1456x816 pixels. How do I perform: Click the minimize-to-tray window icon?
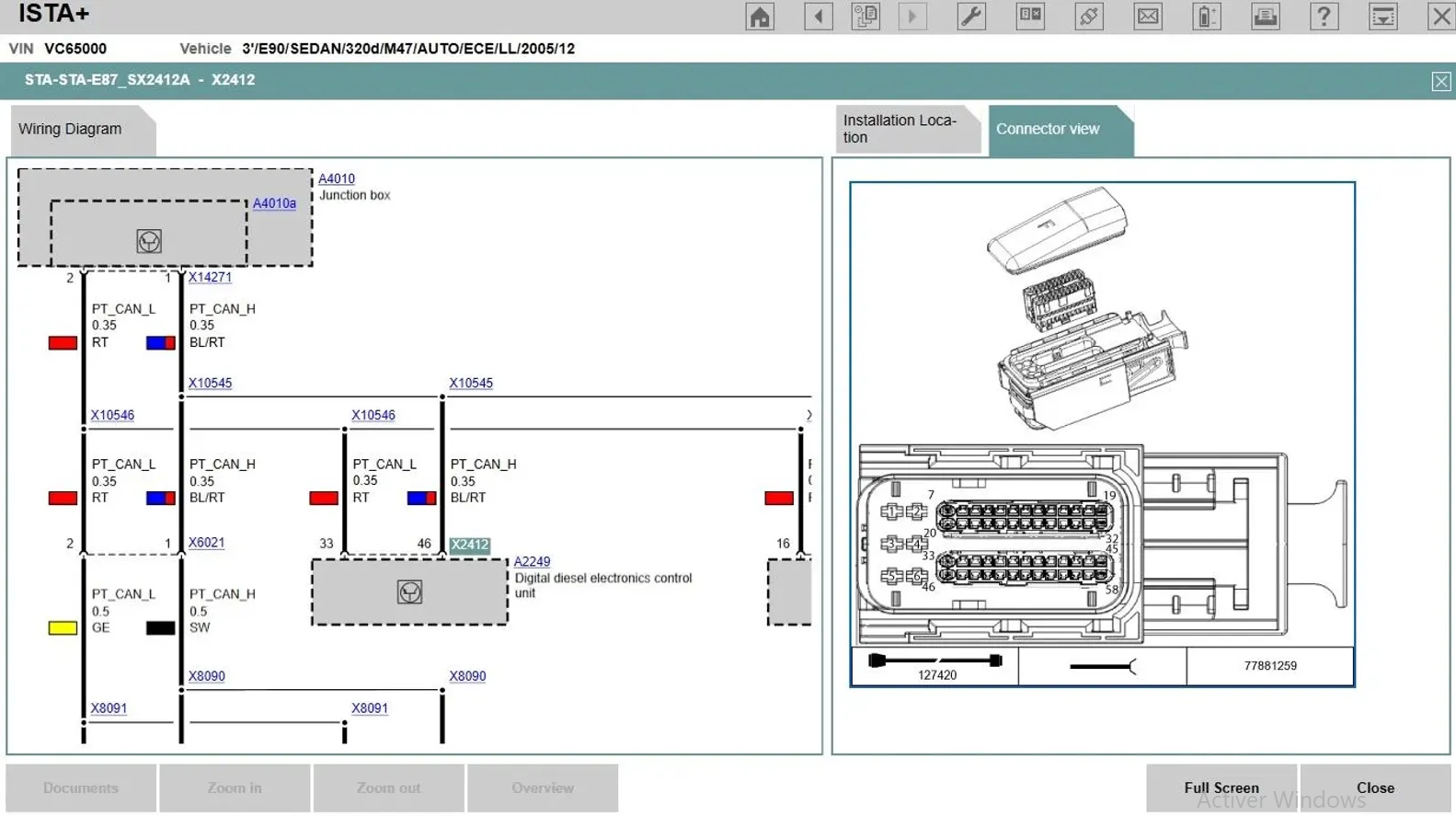(x=1382, y=17)
